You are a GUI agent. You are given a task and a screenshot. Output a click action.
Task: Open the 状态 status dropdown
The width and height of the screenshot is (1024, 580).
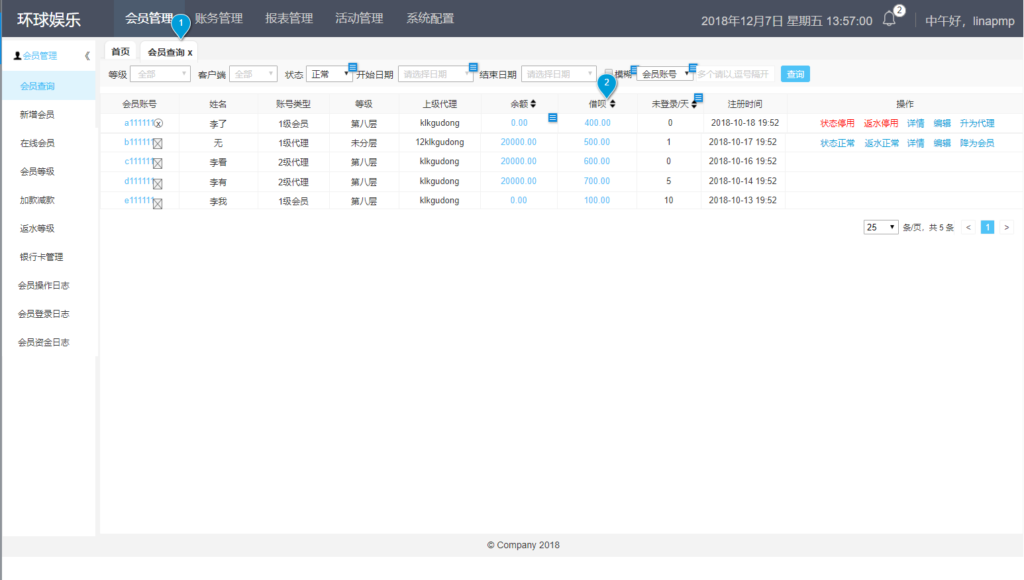330,74
